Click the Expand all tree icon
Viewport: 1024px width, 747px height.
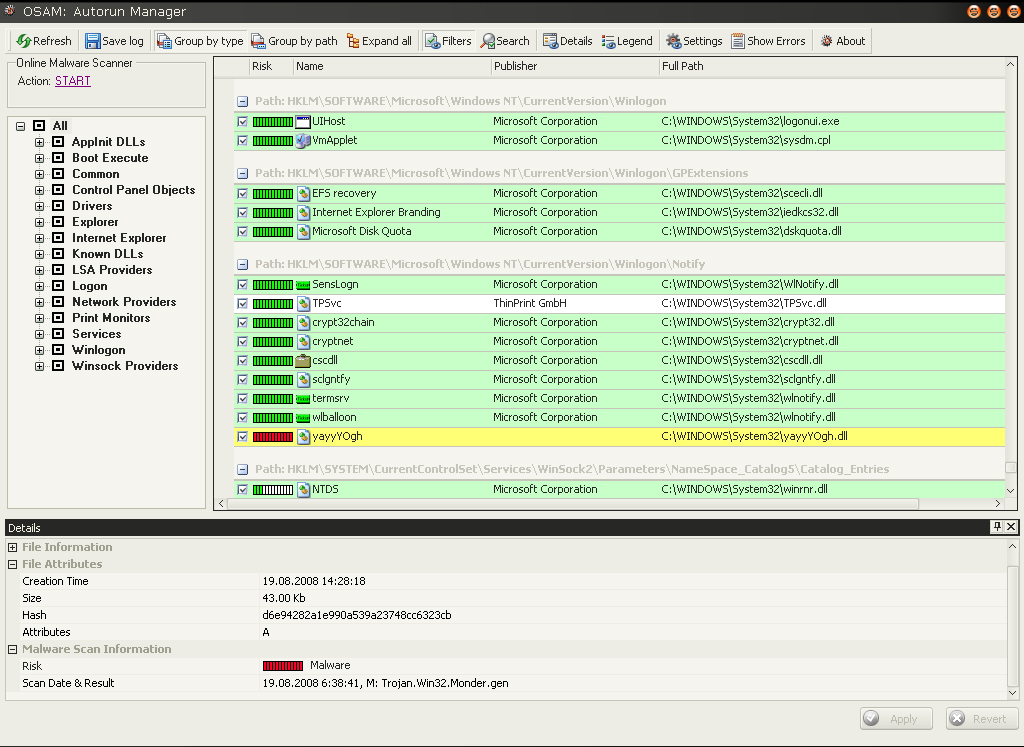(353, 41)
